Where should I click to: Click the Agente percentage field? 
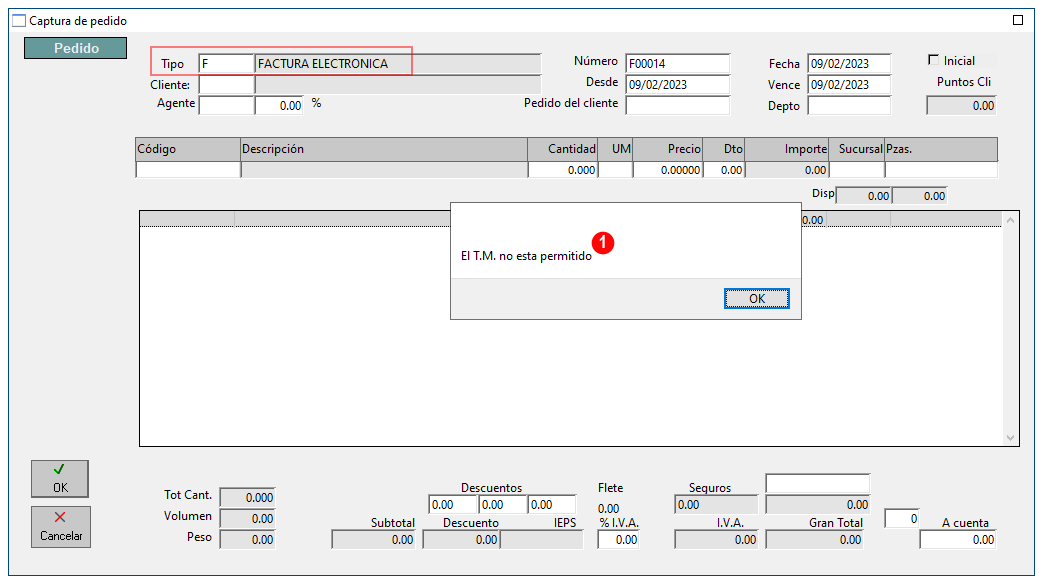279,105
